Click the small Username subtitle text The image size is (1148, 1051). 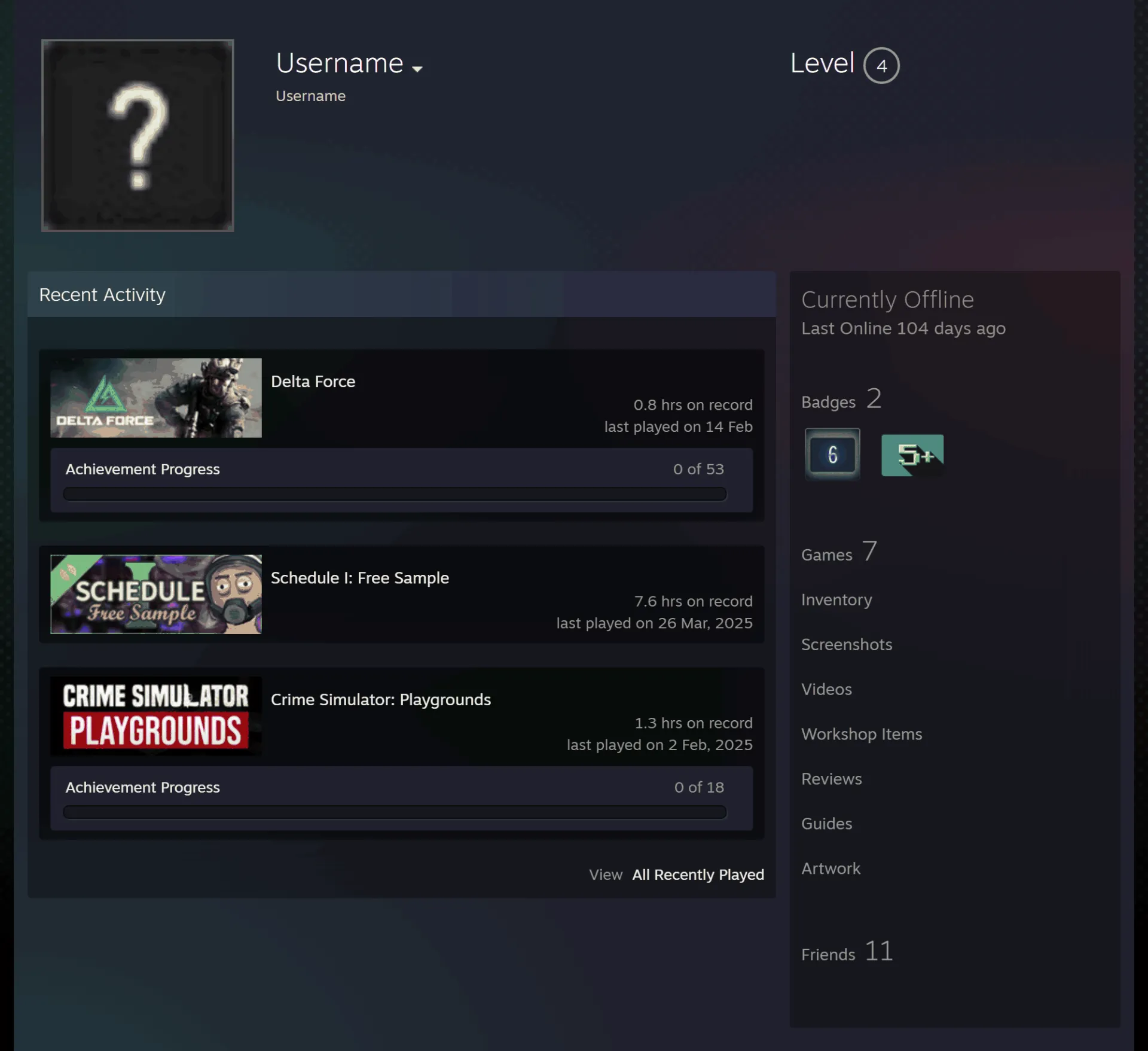point(310,96)
